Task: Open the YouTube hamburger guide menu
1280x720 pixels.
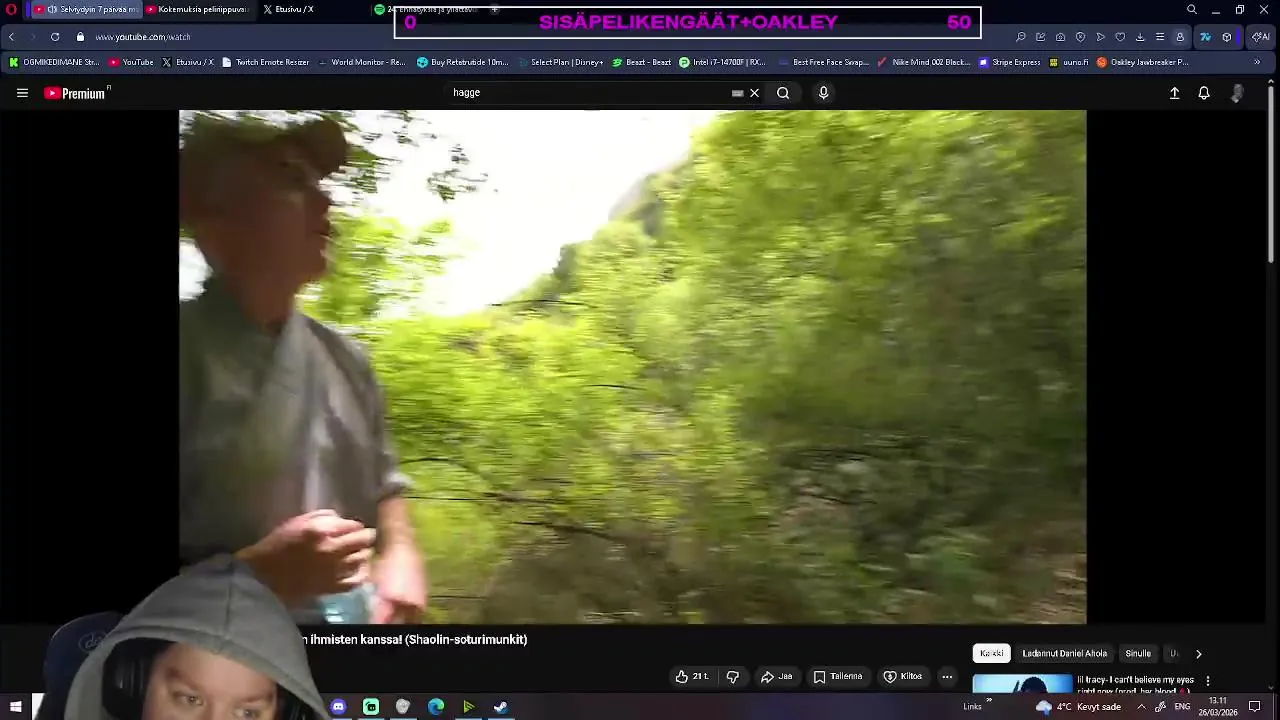Action: point(22,93)
